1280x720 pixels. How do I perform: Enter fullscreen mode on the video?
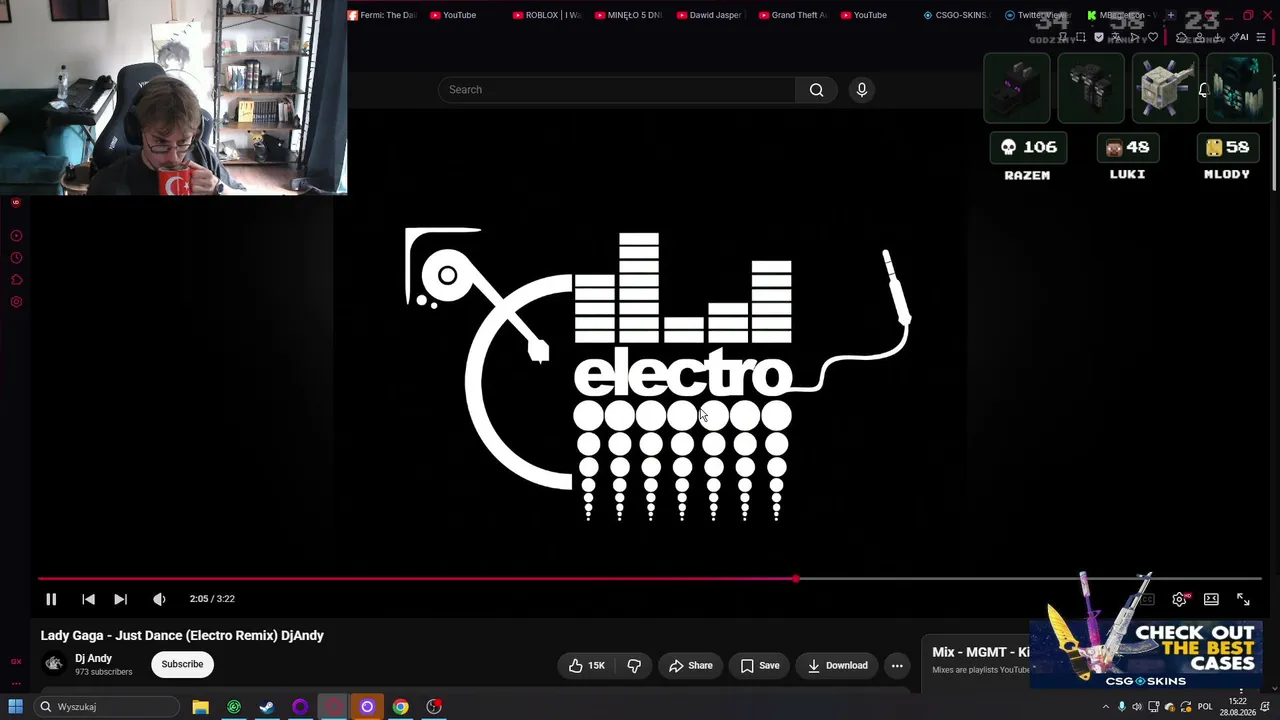pos(1243,599)
